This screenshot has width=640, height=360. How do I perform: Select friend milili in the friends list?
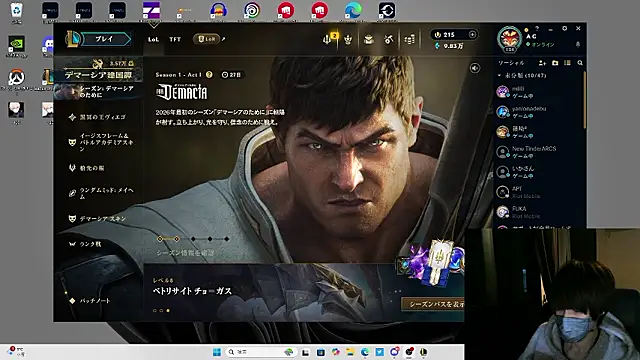(539, 92)
